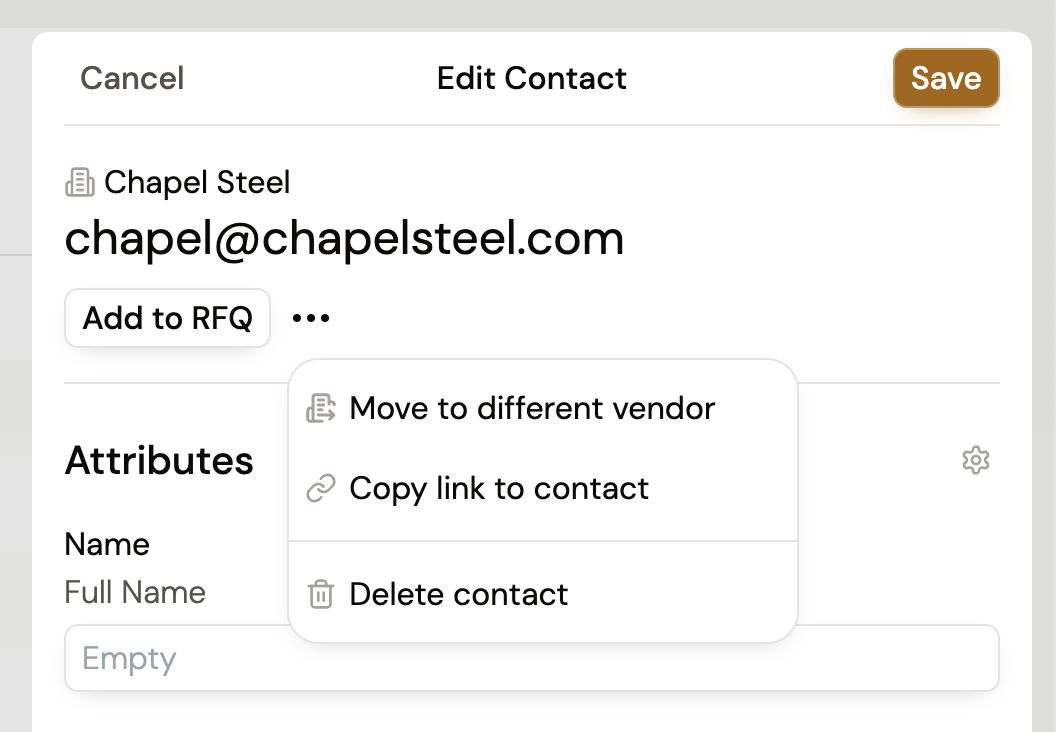Click the 'Name' attribute label
1056x732 pixels.
pyautogui.click(x=107, y=545)
